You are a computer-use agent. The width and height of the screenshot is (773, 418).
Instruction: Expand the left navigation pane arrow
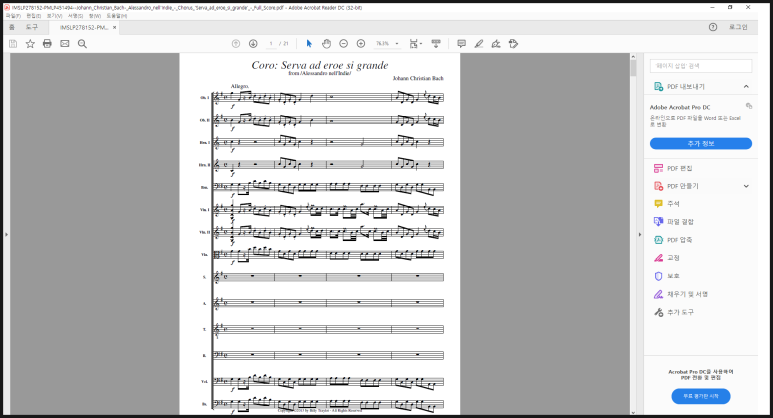[6, 235]
